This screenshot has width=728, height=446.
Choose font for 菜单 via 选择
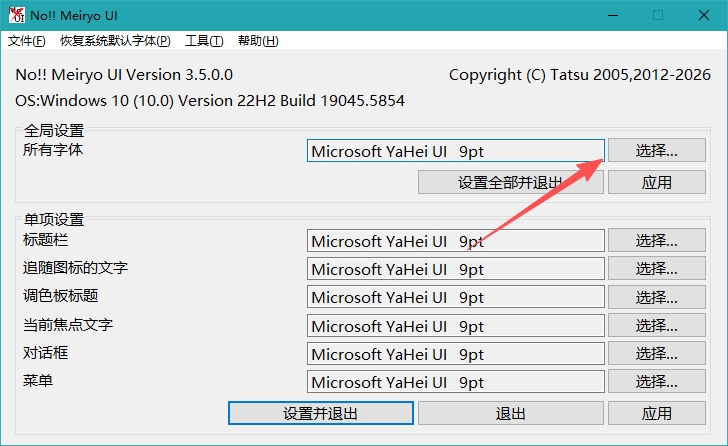coord(656,381)
